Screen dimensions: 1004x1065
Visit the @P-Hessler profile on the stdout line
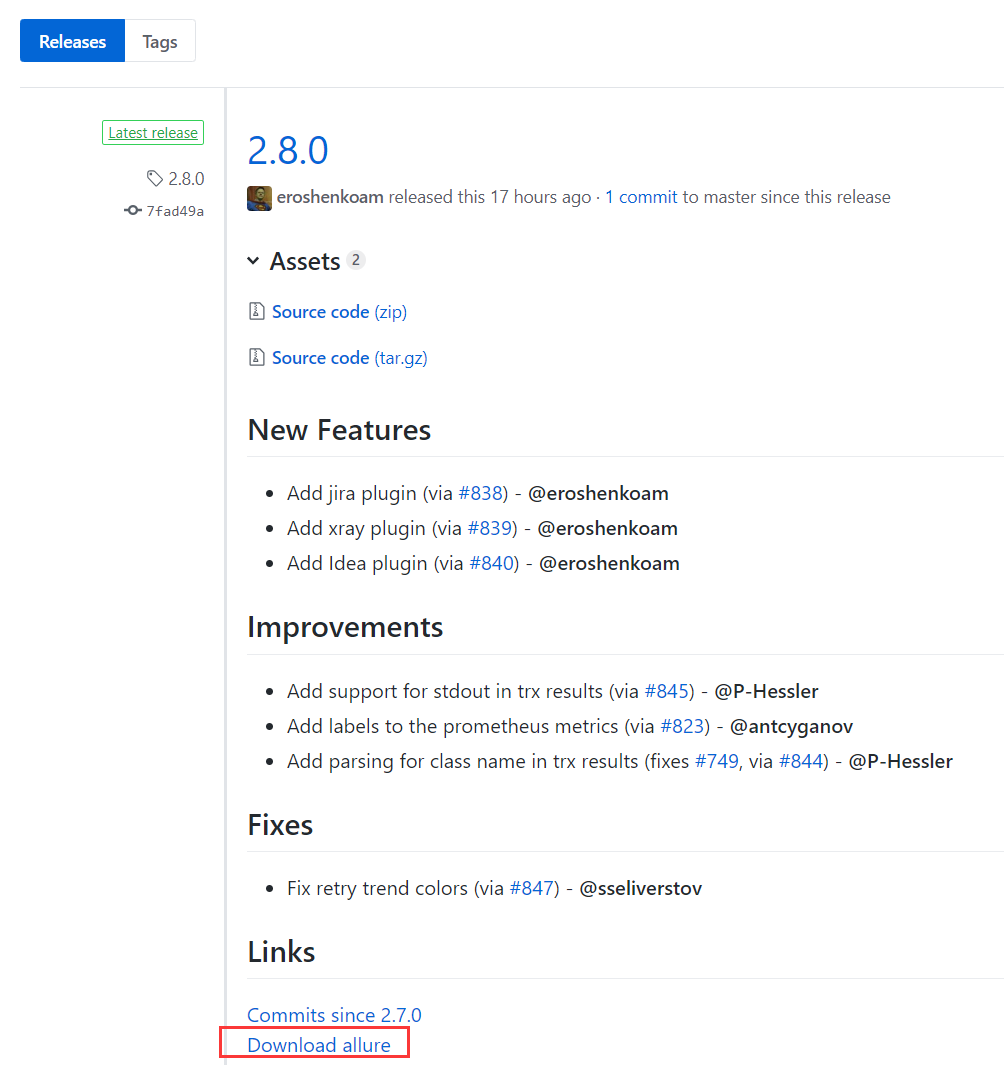click(766, 691)
